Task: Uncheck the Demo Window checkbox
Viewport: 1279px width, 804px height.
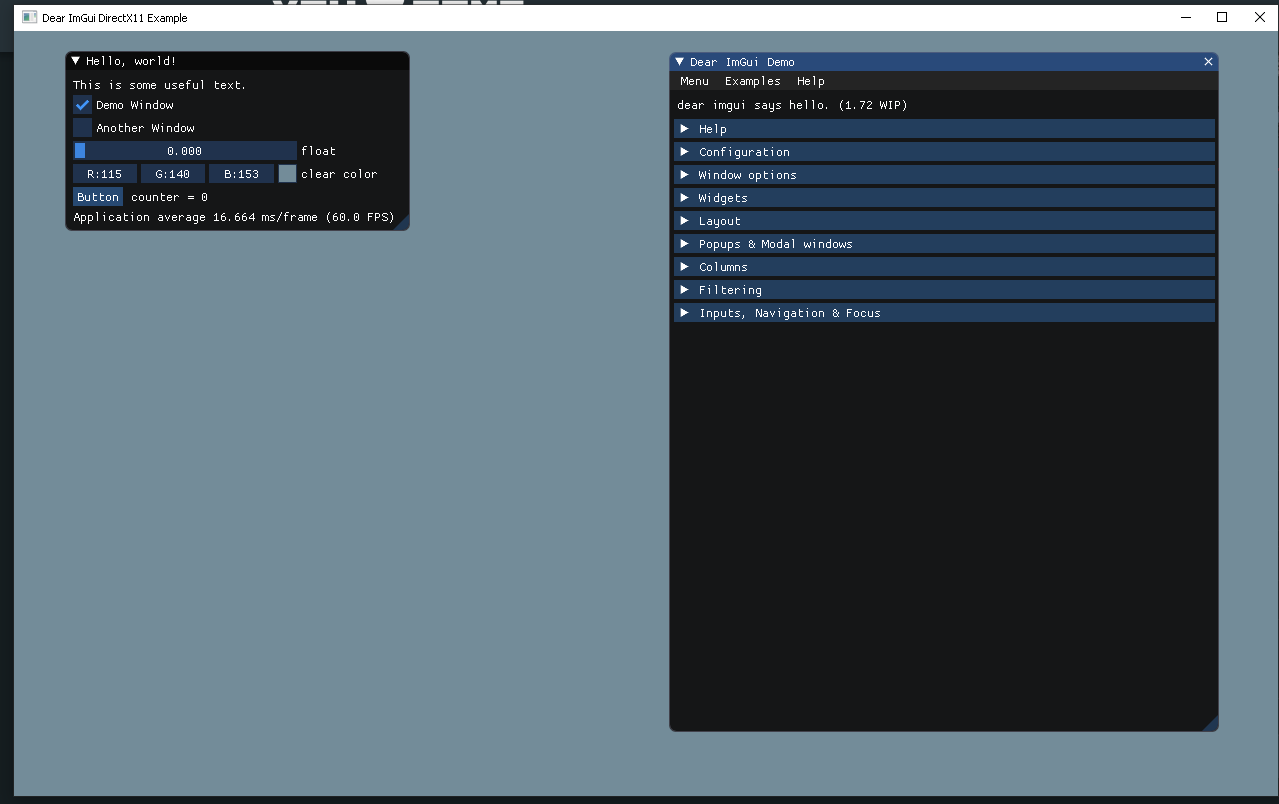Action: (x=82, y=105)
